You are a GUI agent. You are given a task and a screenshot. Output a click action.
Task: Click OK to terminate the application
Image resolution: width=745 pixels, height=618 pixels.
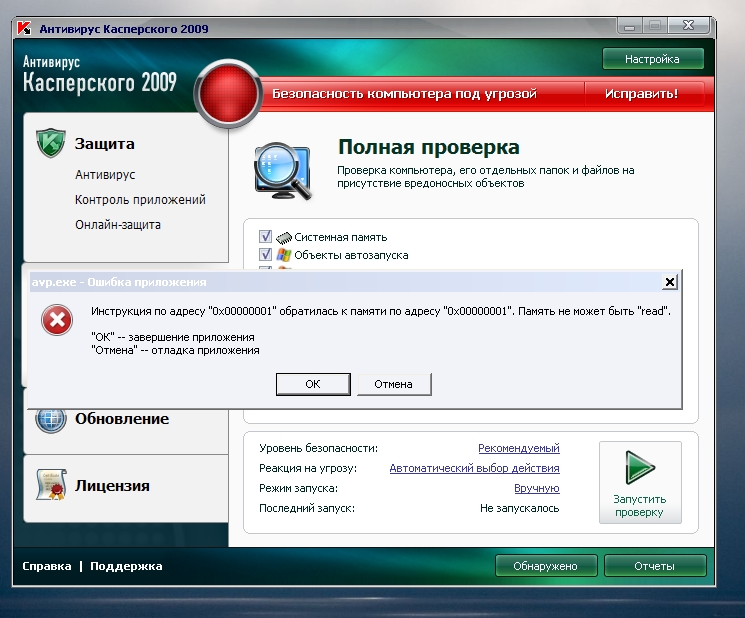point(313,384)
